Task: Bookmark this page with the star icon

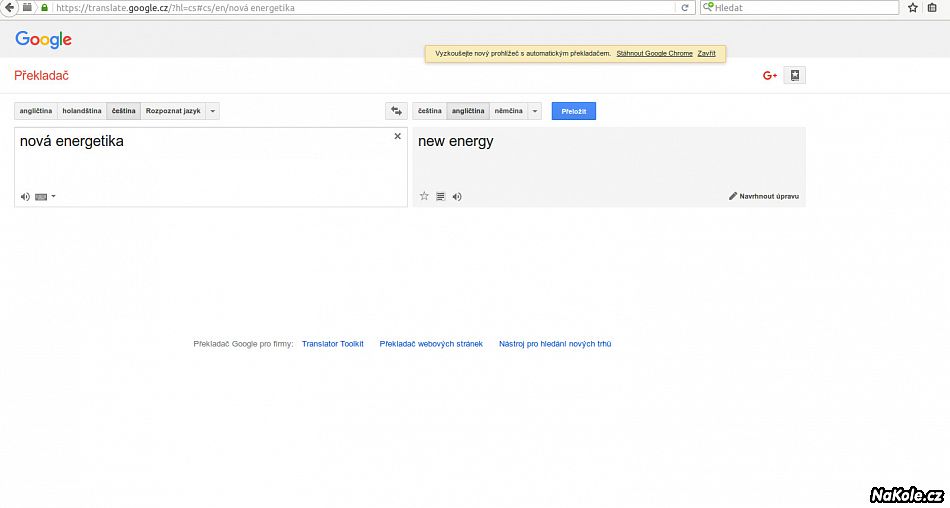Action: coord(913,8)
